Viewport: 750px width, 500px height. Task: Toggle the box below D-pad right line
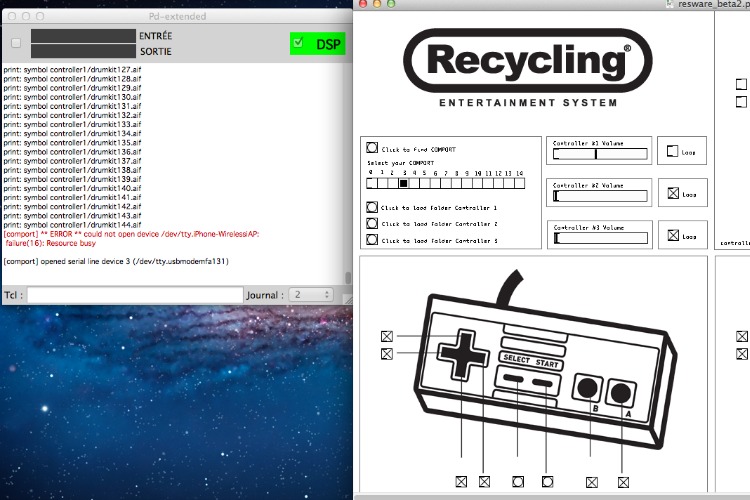pos(484,481)
